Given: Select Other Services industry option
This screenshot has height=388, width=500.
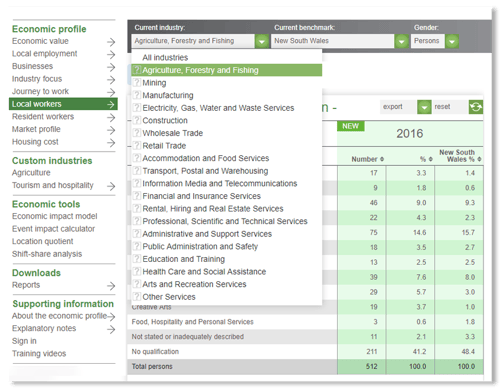Looking at the screenshot, I should (x=169, y=297).
